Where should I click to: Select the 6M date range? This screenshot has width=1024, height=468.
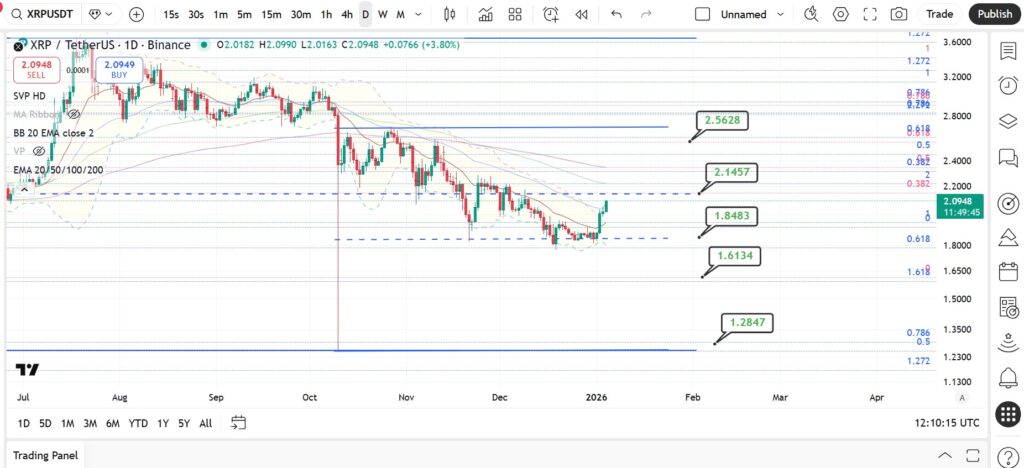[112, 423]
